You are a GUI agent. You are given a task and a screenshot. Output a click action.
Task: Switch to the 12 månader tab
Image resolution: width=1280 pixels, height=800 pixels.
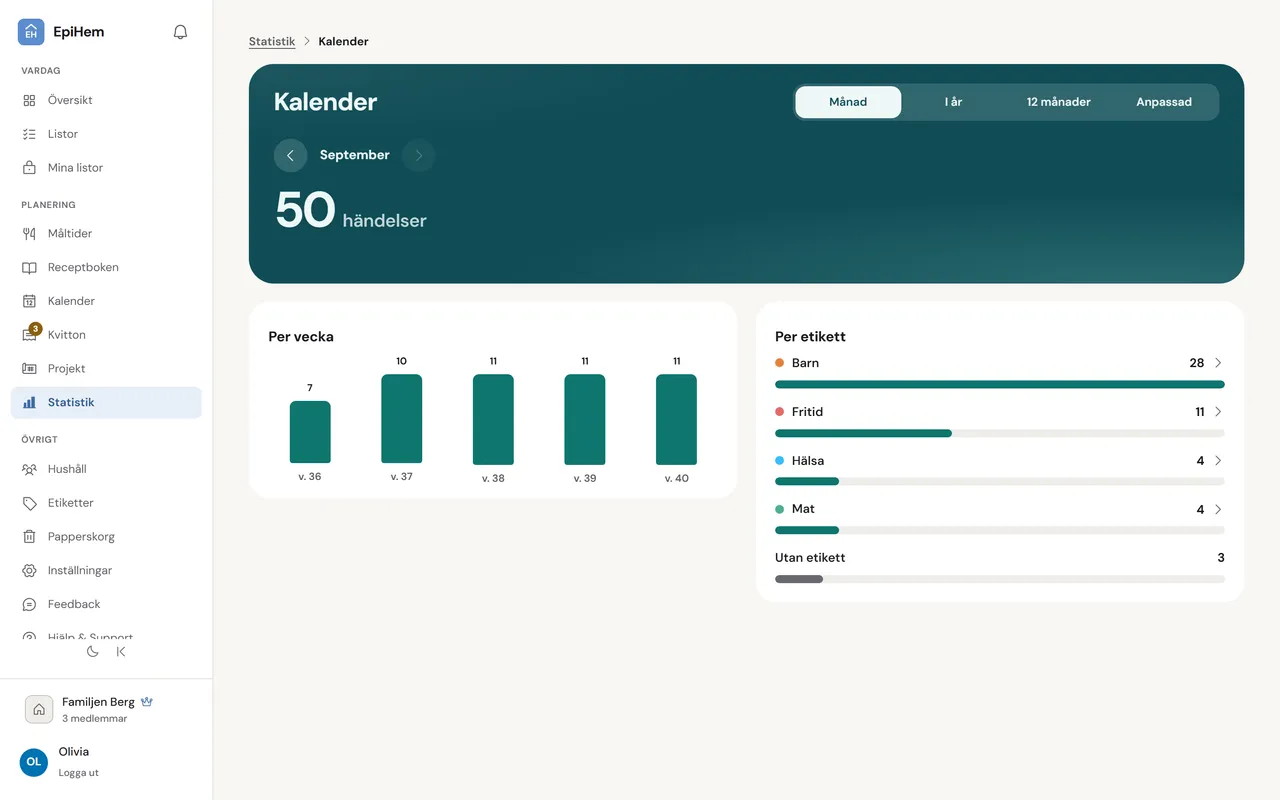1059,102
